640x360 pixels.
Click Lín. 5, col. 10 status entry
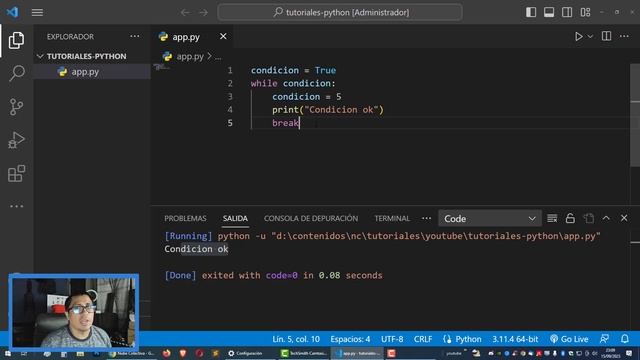pyautogui.click(x=296, y=339)
